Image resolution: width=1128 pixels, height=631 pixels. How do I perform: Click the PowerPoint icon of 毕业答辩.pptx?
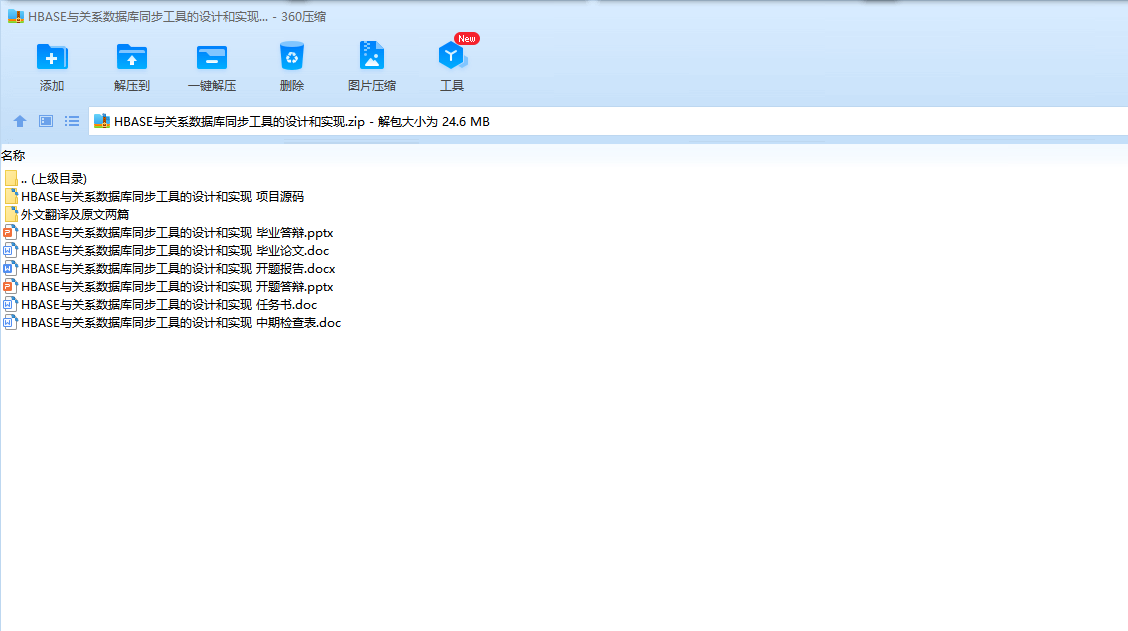point(10,232)
